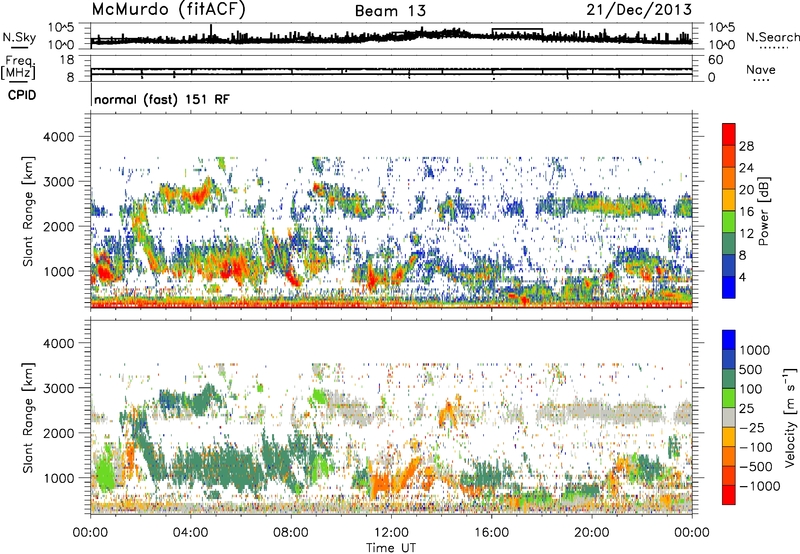Click the 10^0 tick beside N.Search

point(721,45)
